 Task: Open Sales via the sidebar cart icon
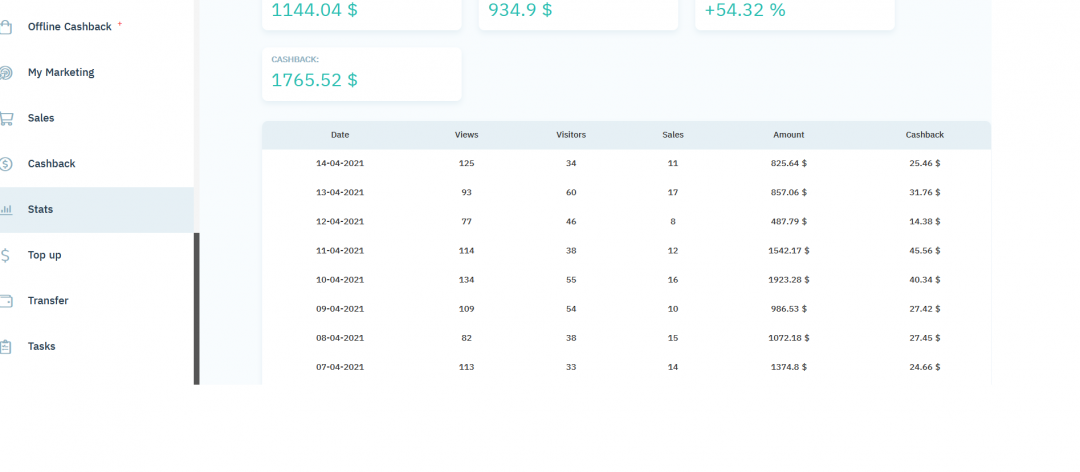[x=6, y=118]
